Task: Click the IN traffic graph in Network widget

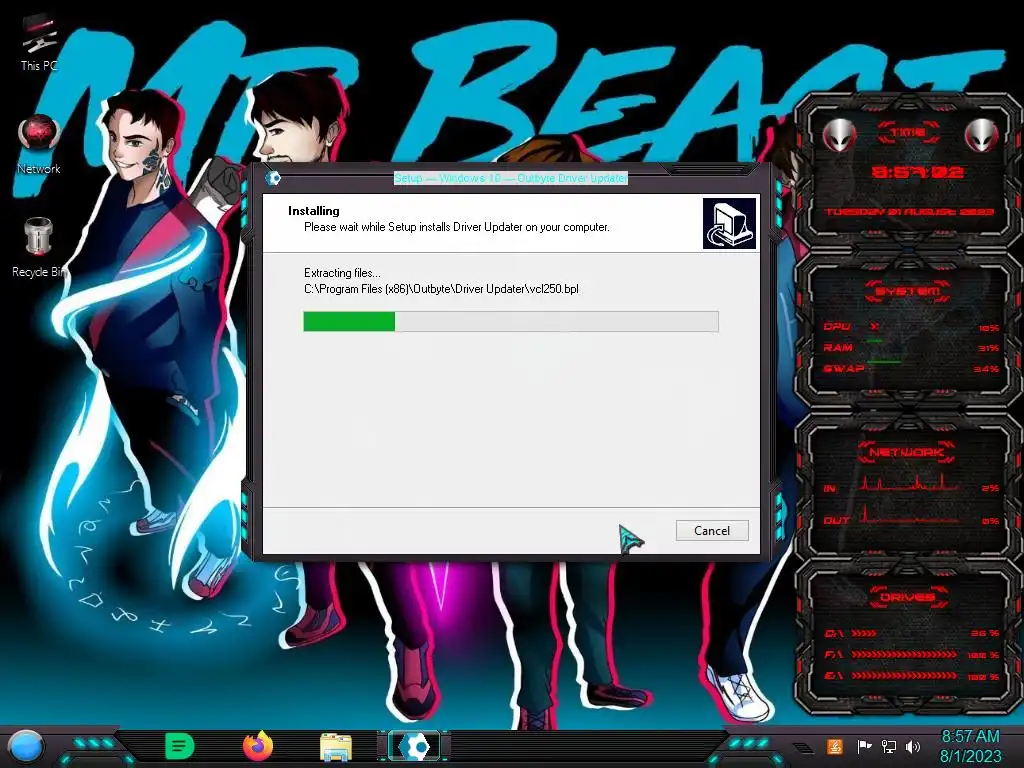Action: coord(910,482)
